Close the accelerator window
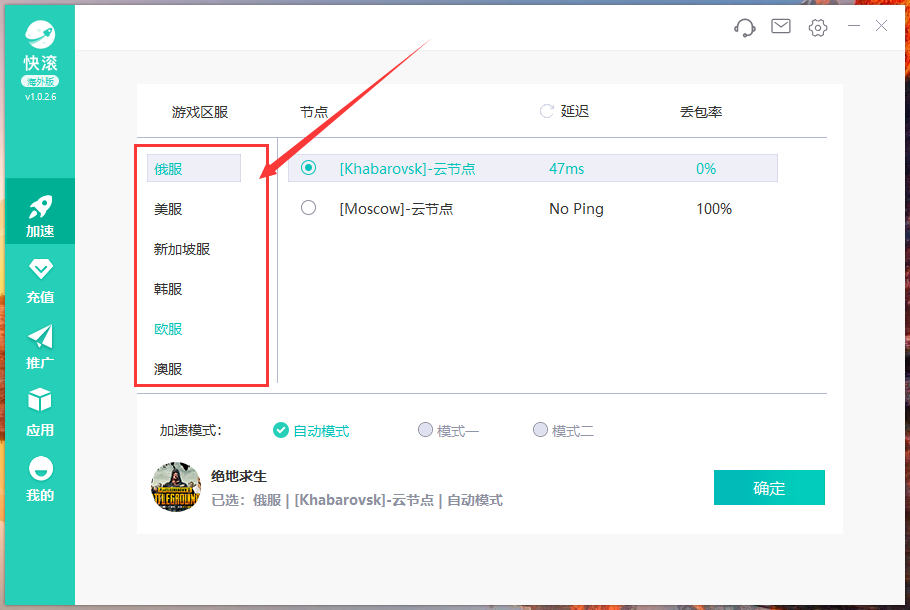 [x=882, y=26]
